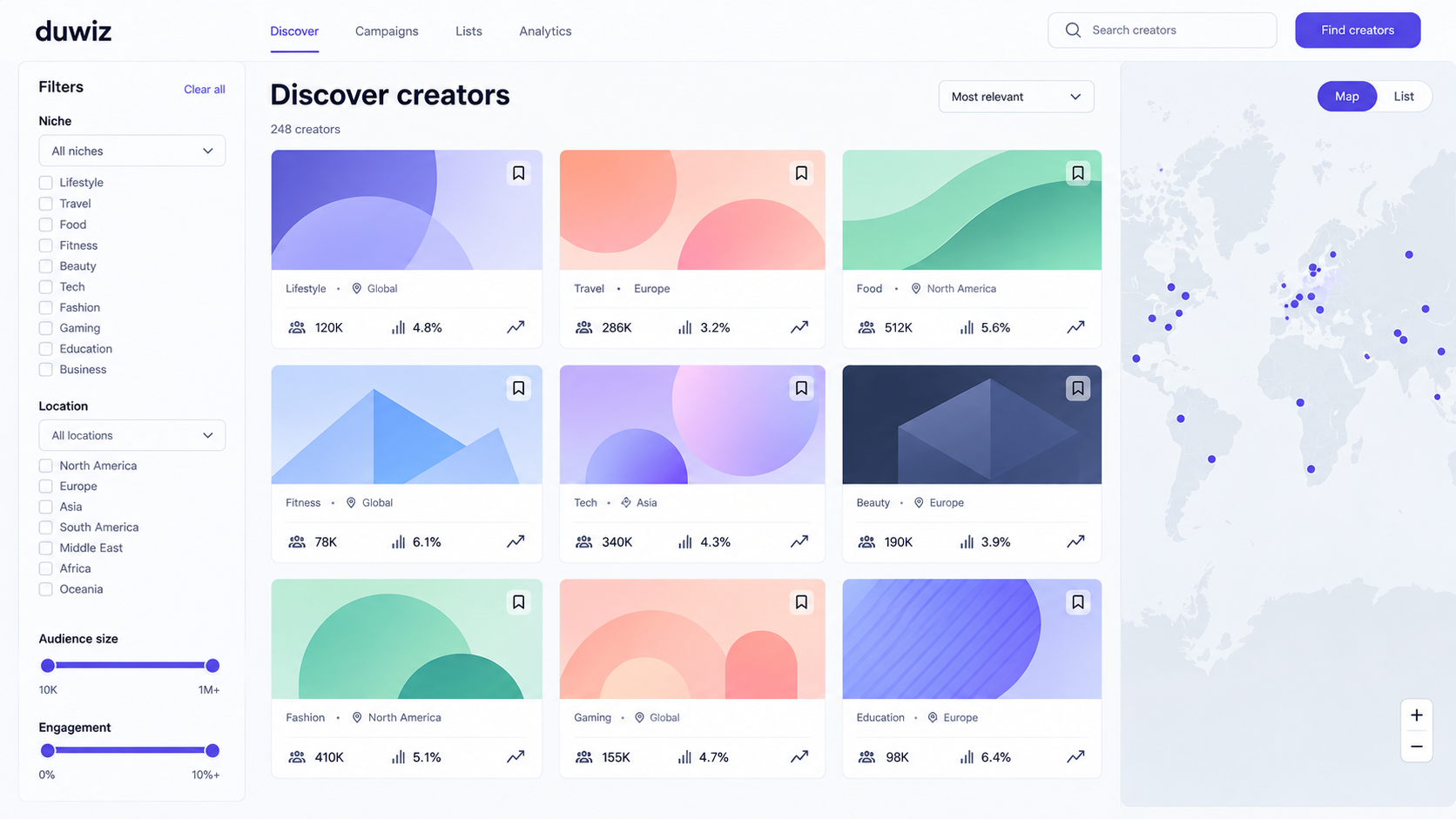Tick the Asia location checkbox
The image size is (1456, 819).
[45, 507]
